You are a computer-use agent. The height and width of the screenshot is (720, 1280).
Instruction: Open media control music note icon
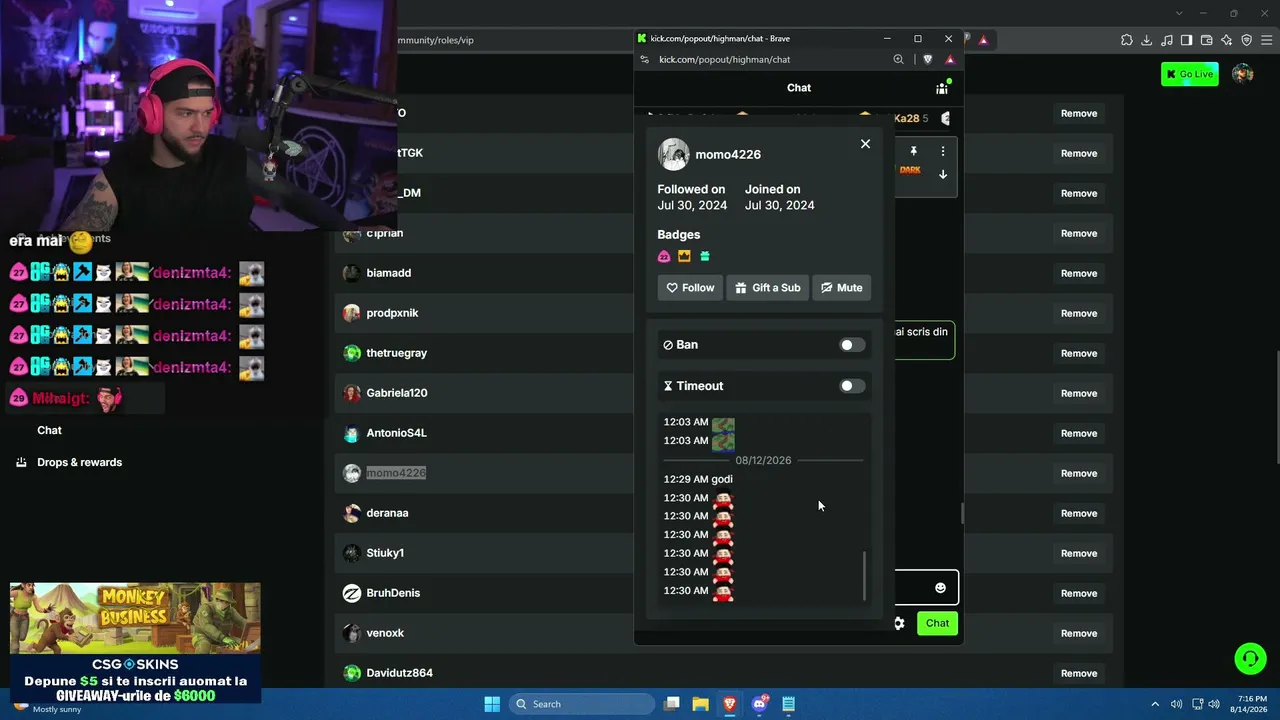coord(1167,40)
